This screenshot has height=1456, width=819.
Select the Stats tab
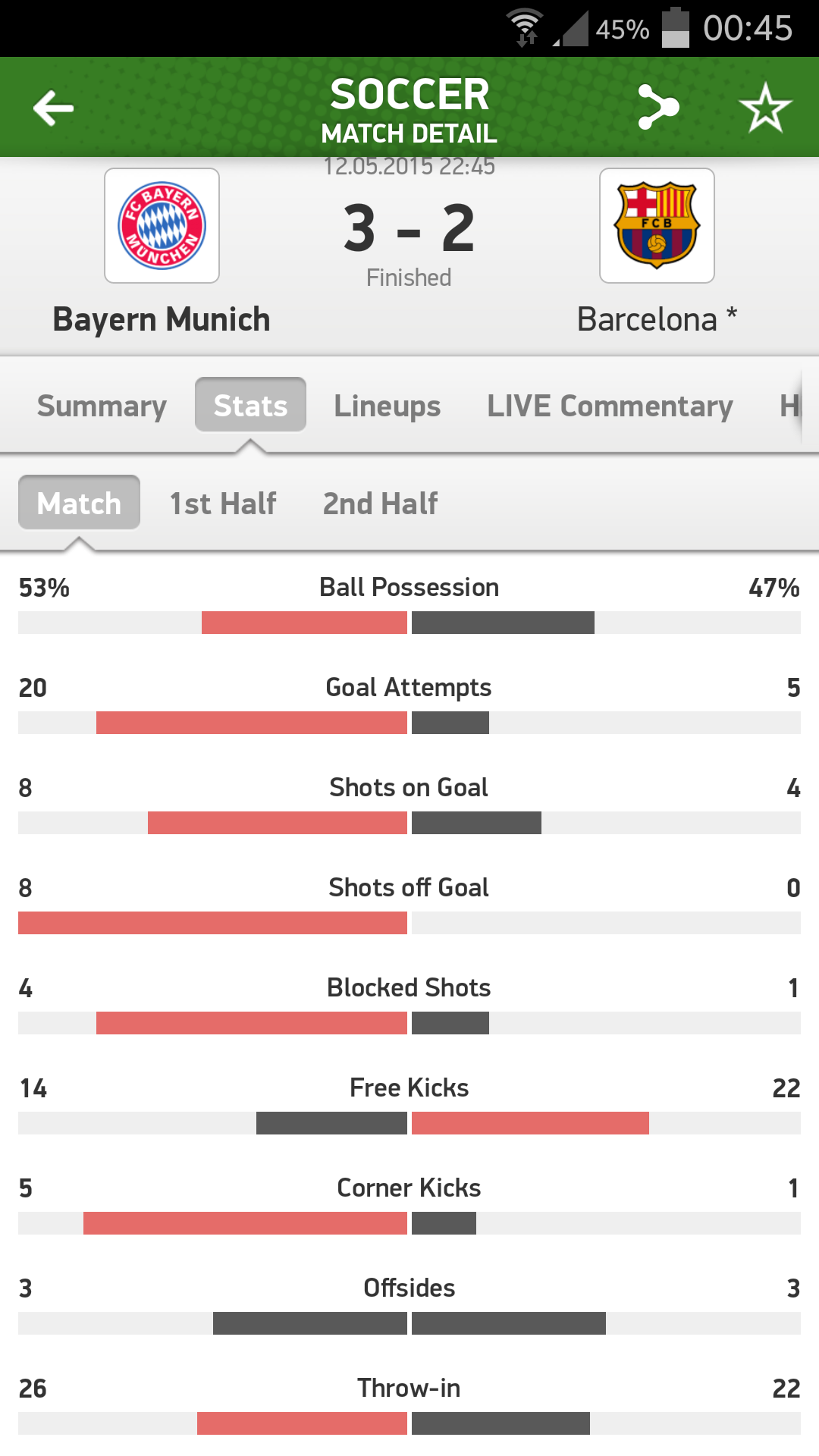coord(250,406)
